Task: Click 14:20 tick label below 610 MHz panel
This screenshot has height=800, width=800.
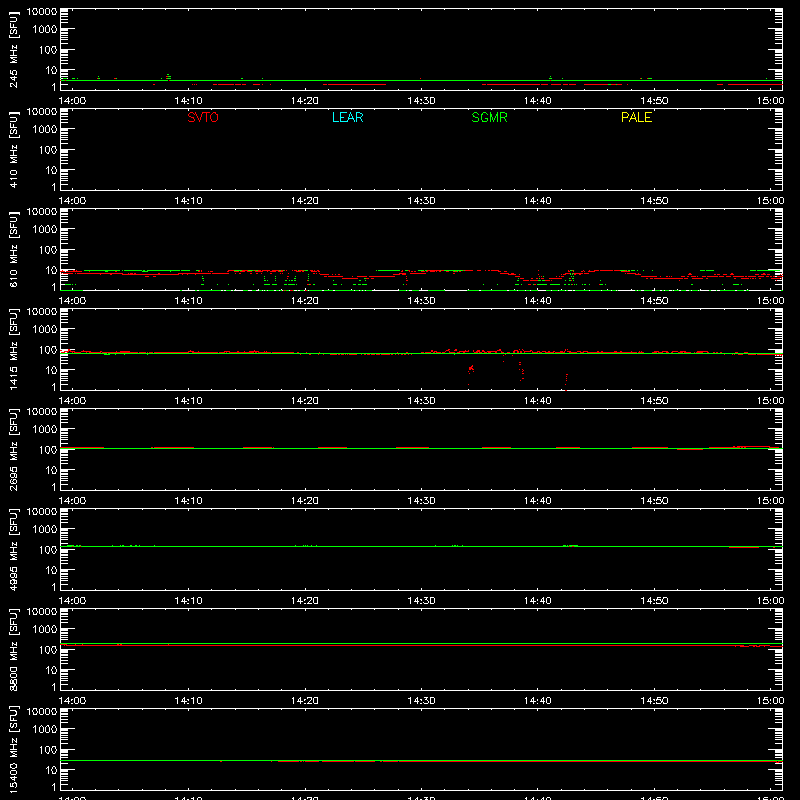Action: 305,301
